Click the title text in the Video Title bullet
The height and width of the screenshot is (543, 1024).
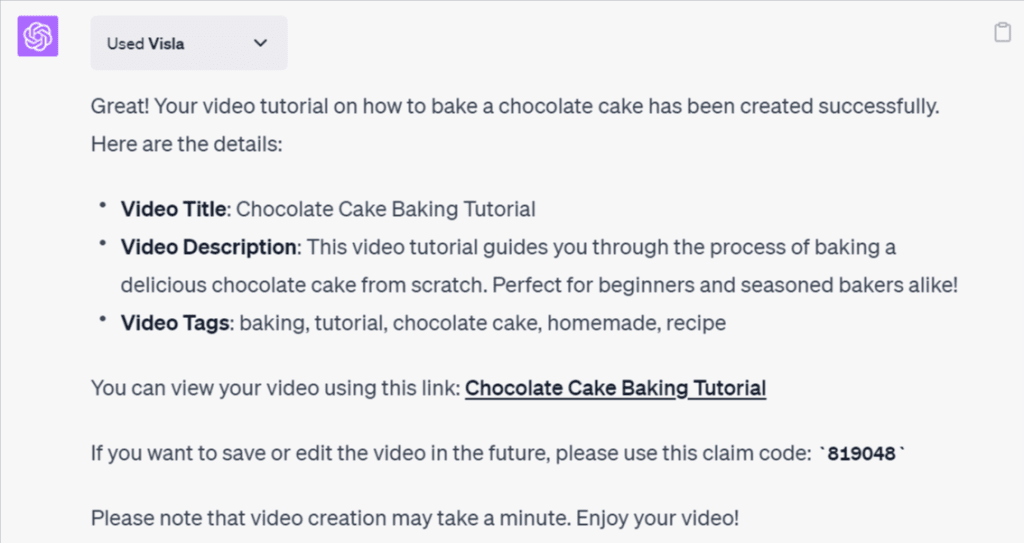(386, 209)
